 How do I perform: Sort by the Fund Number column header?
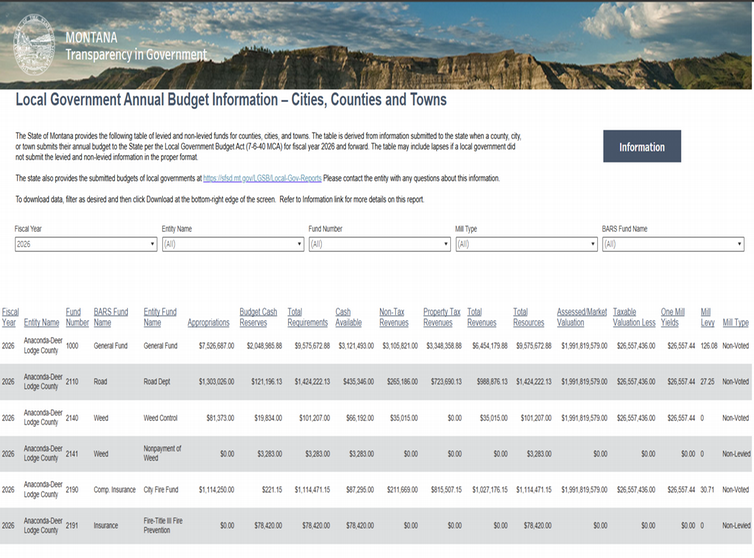coord(77,317)
